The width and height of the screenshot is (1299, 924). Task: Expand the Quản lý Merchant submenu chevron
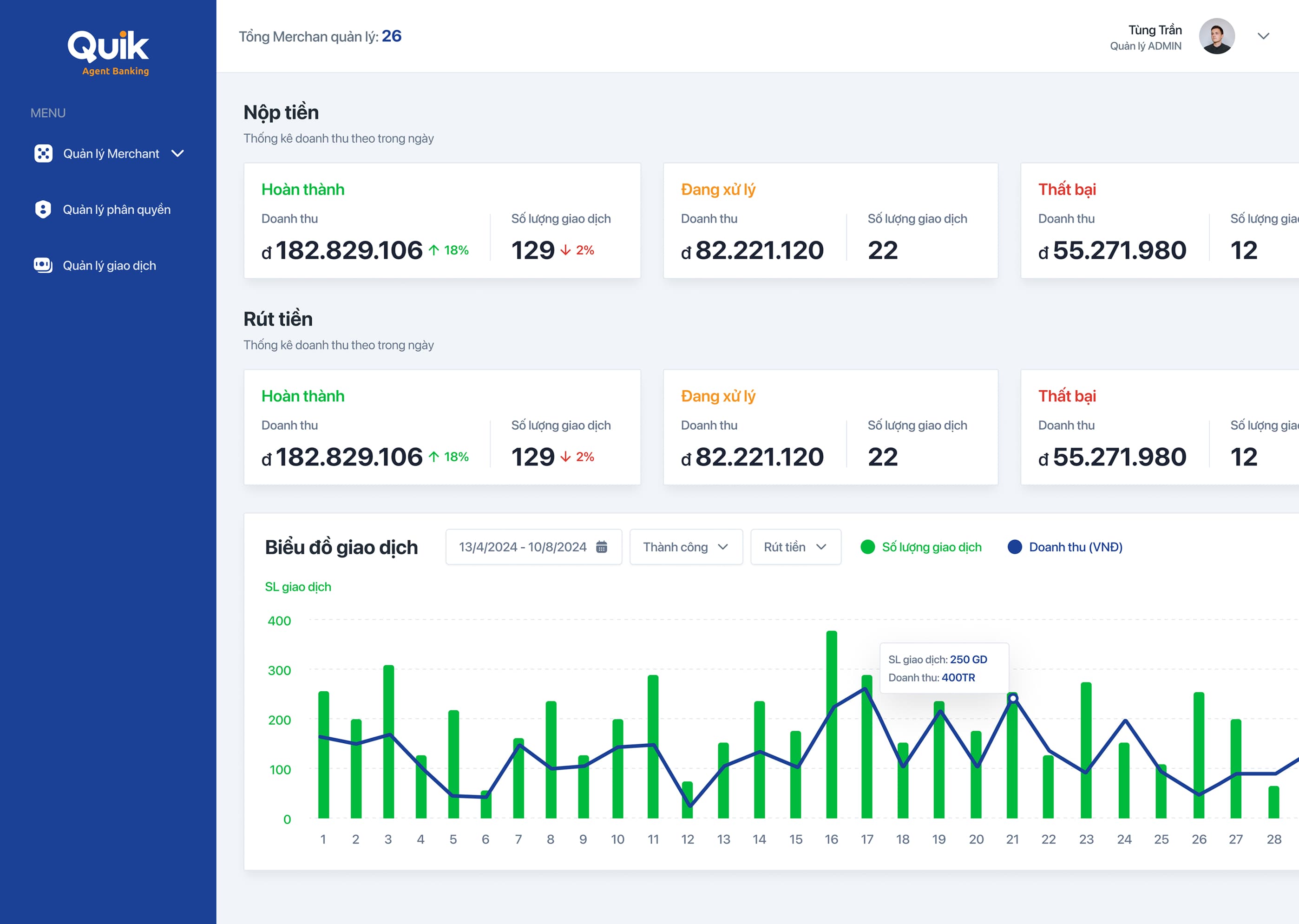click(x=177, y=154)
